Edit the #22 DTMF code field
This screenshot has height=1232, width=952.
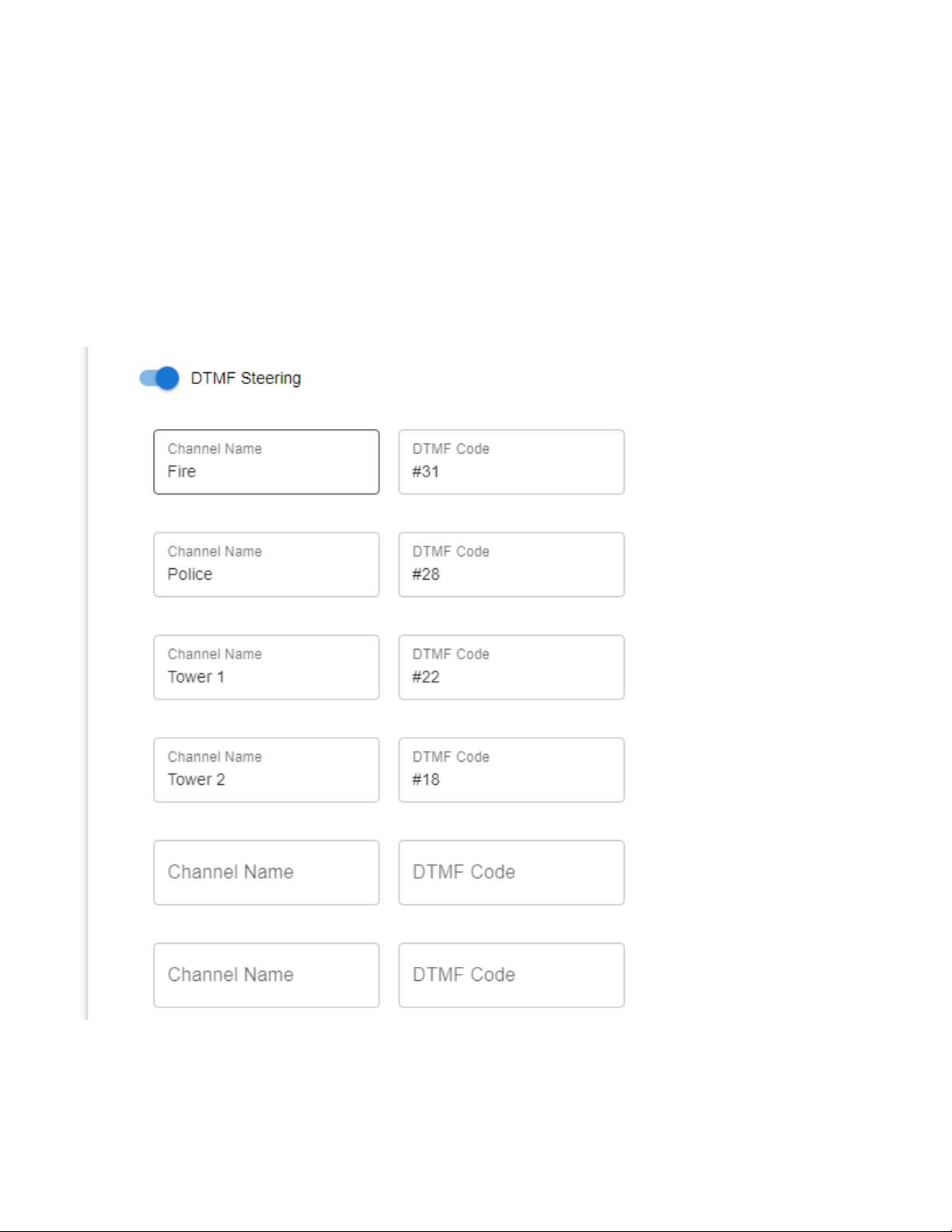click(x=511, y=667)
